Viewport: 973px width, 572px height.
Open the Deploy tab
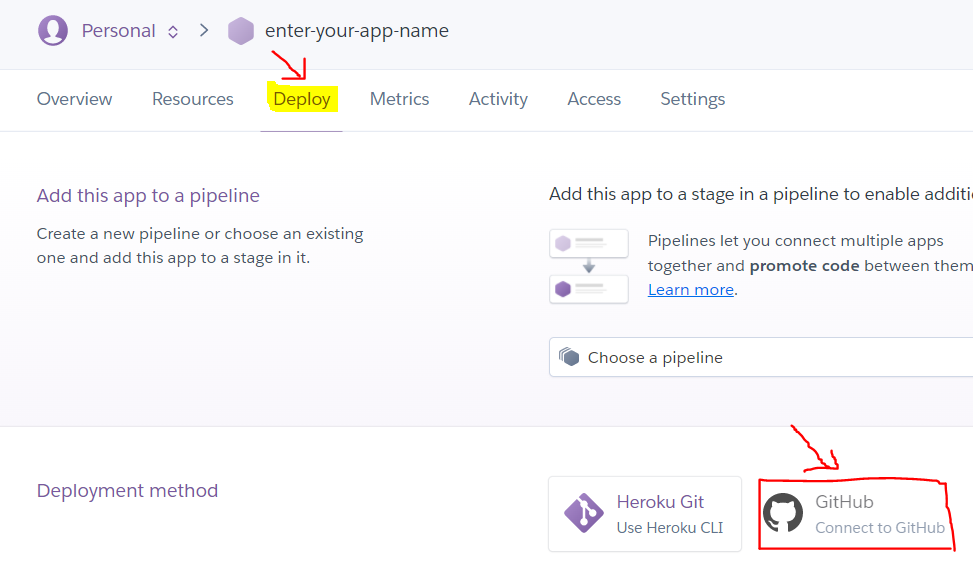coord(302,99)
